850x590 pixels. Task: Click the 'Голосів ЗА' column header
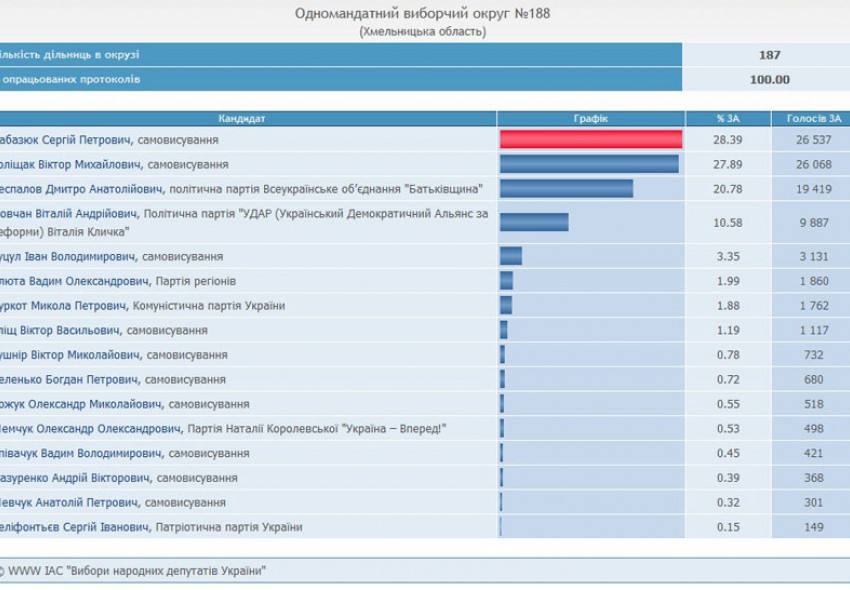812,118
